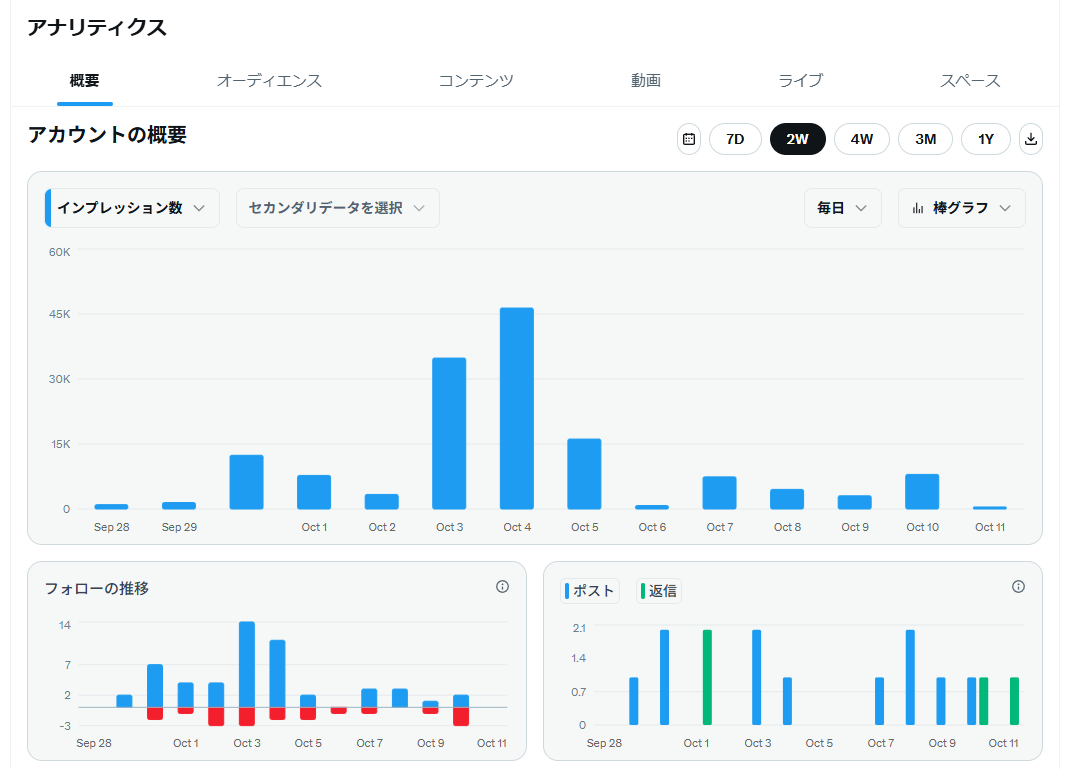The image size is (1067, 769).
Task: Toggle the ポスト series in legend
Action: pos(590,591)
